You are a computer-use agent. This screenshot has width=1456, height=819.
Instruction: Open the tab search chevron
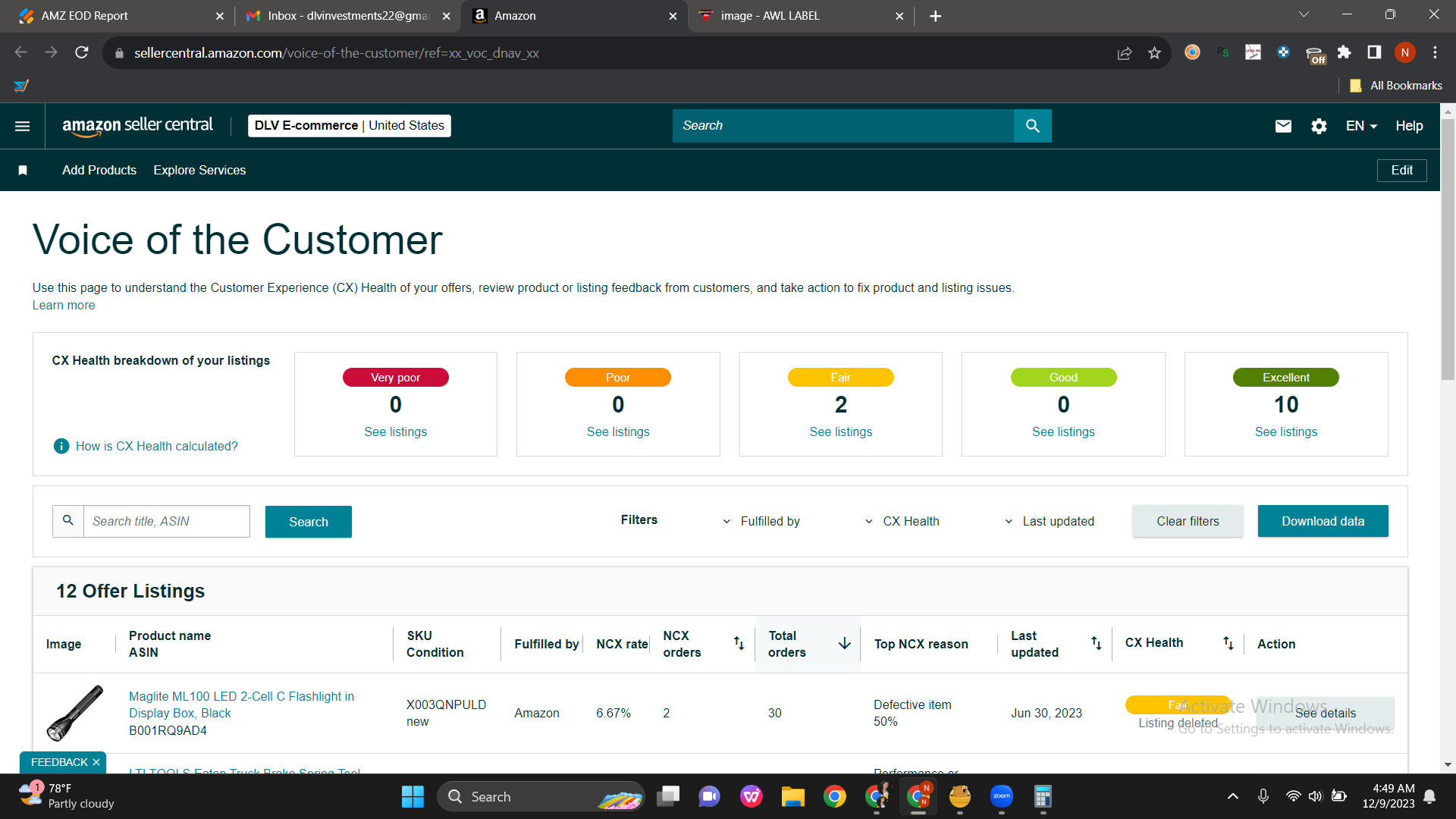(x=1304, y=14)
